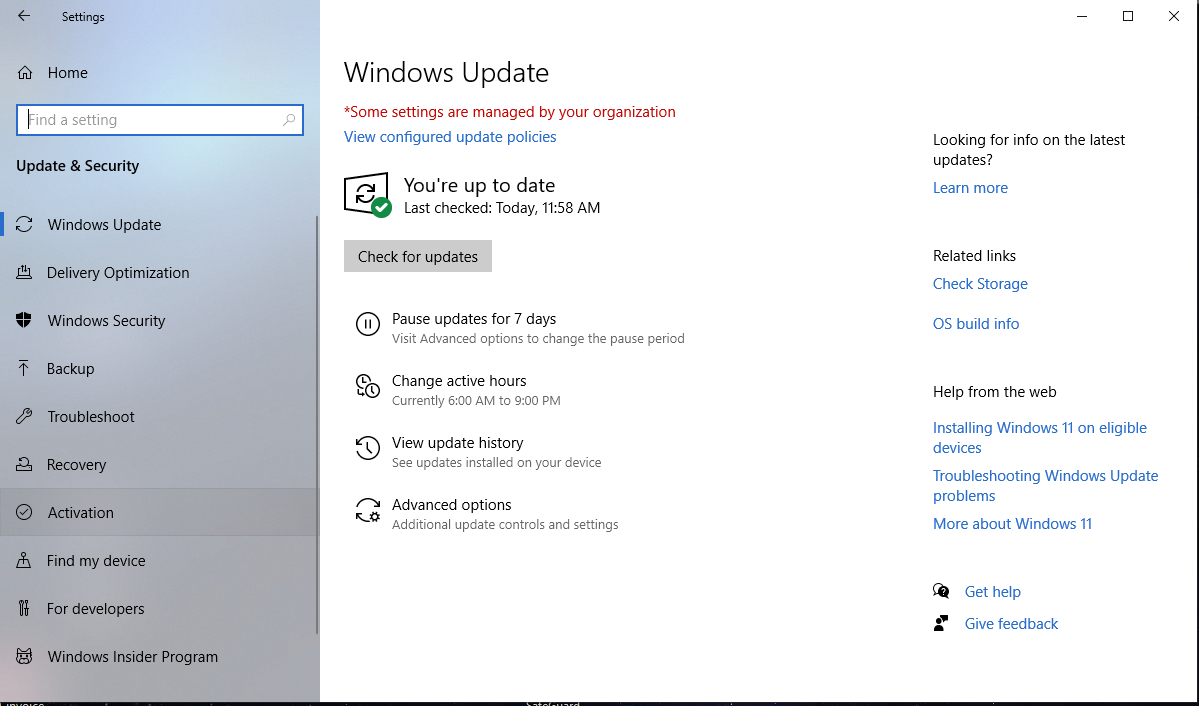Click the Learn more link
Viewport: 1199px width, 706px height.
pos(970,188)
